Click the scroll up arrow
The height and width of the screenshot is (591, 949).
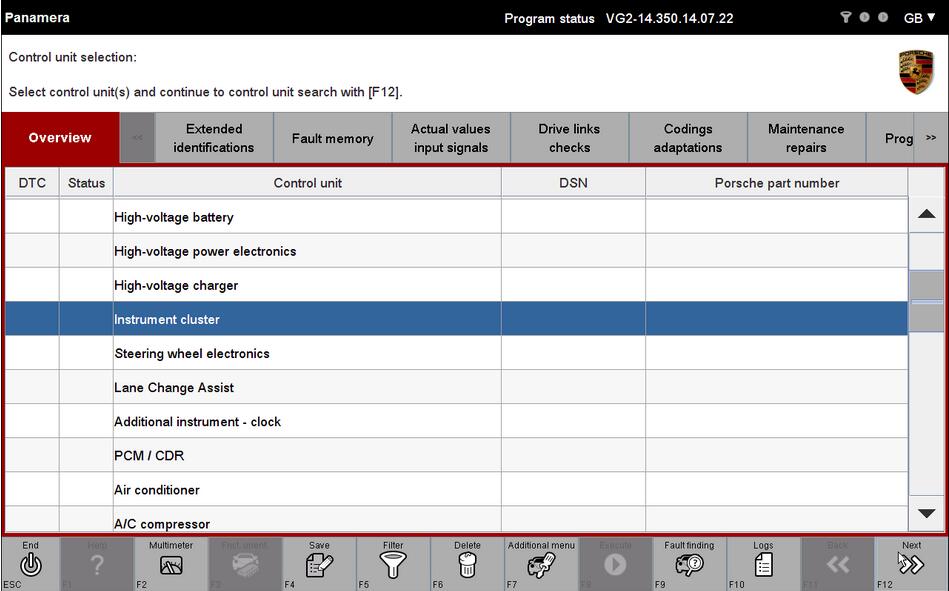927,214
